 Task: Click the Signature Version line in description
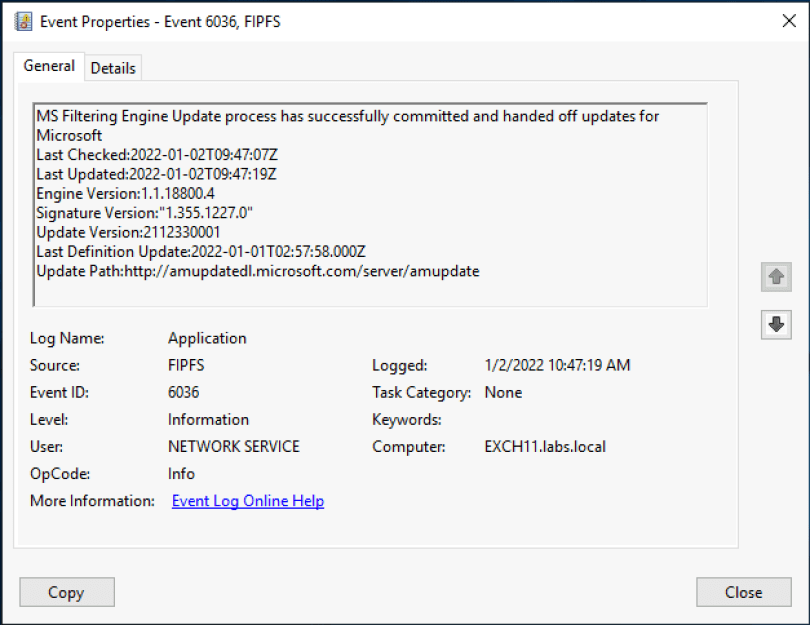145,212
